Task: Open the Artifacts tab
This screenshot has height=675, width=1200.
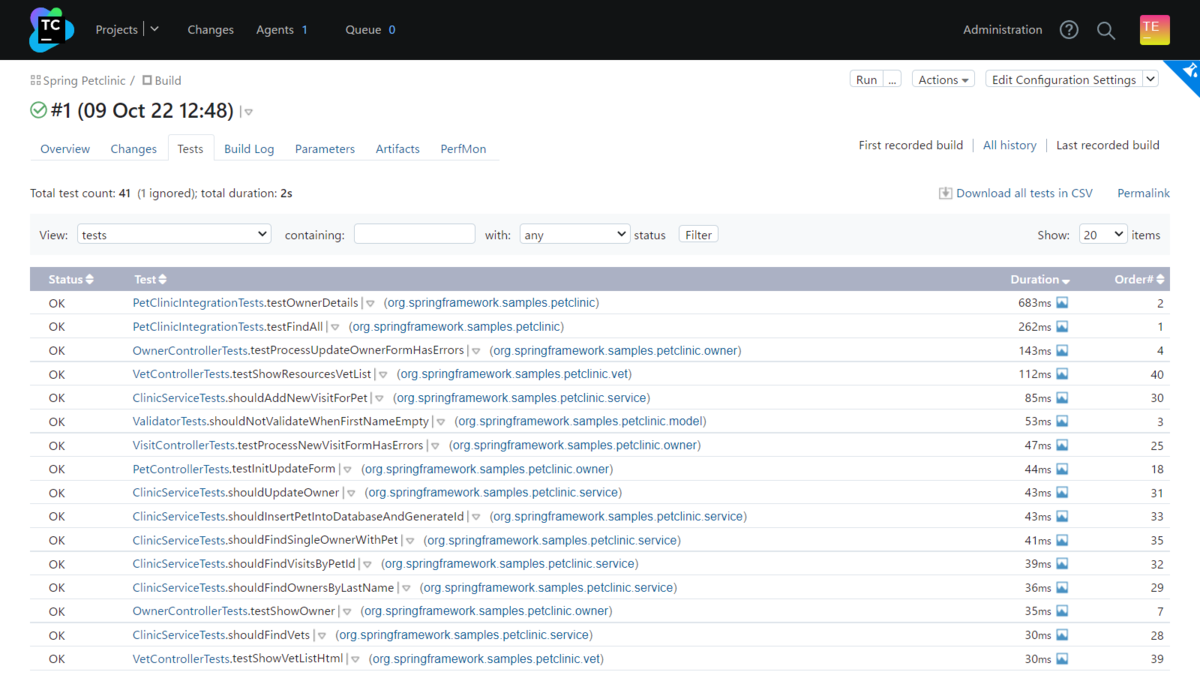Action: point(397,149)
